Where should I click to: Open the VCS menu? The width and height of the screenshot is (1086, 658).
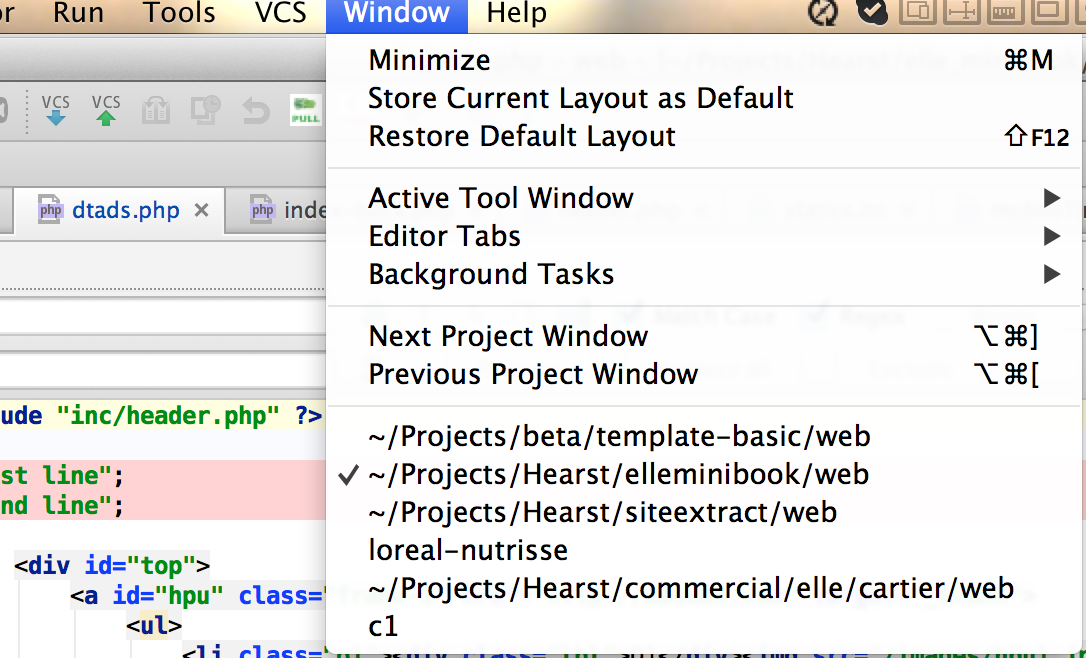coord(281,14)
